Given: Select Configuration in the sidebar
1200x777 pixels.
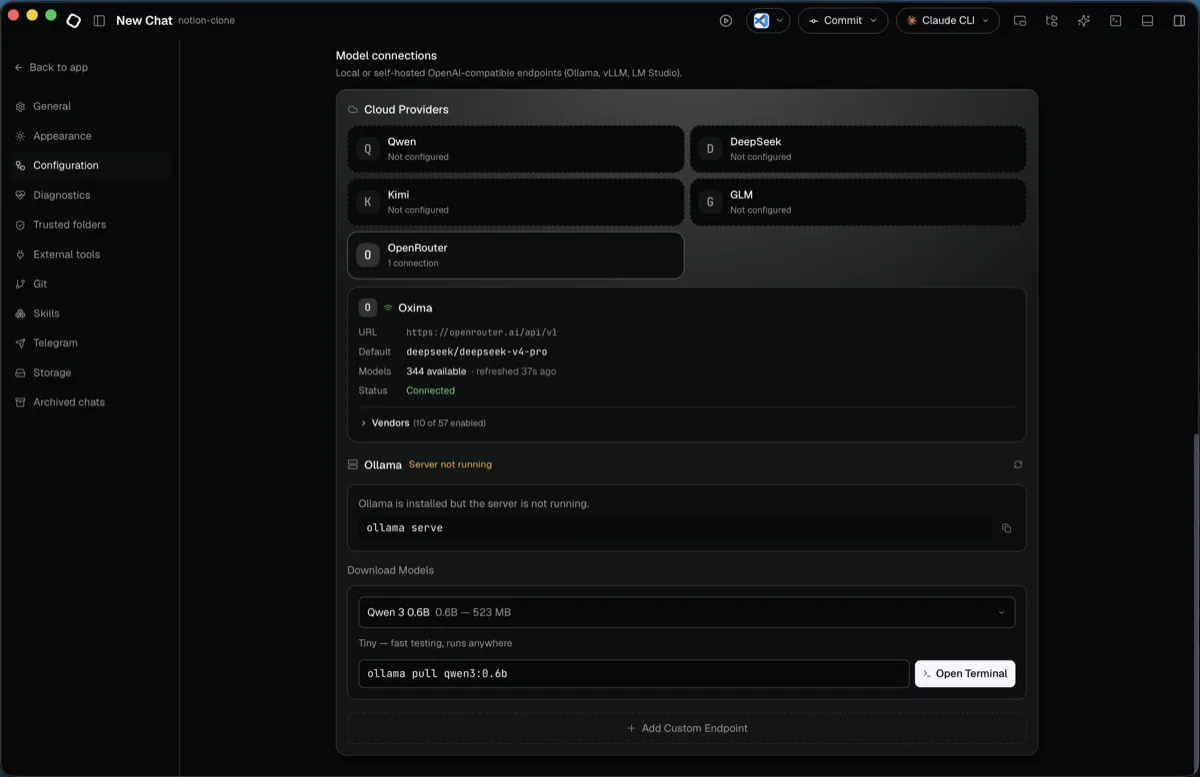Looking at the screenshot, I should [88, 165].
